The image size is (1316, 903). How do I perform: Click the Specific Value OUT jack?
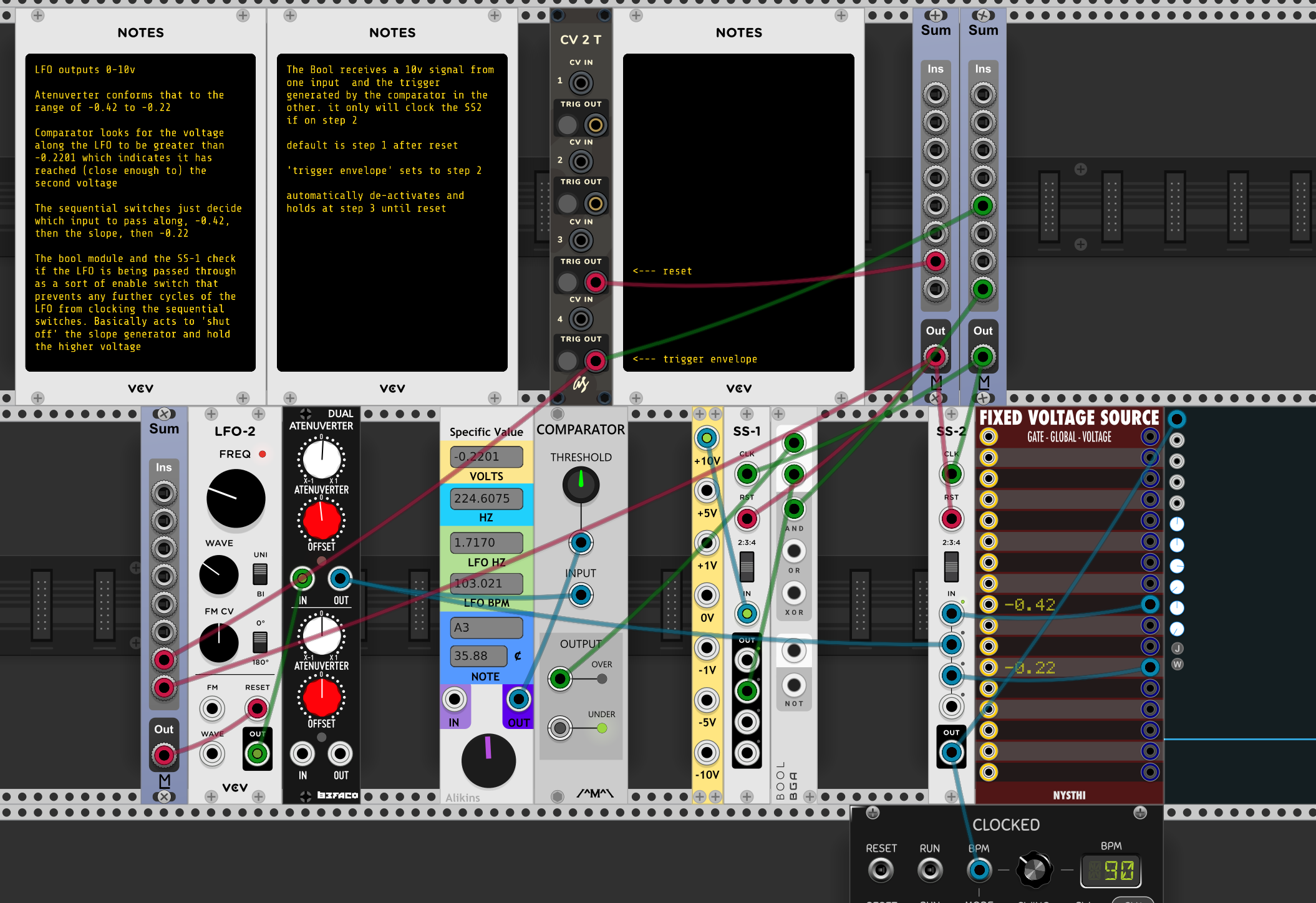[518, 700]
